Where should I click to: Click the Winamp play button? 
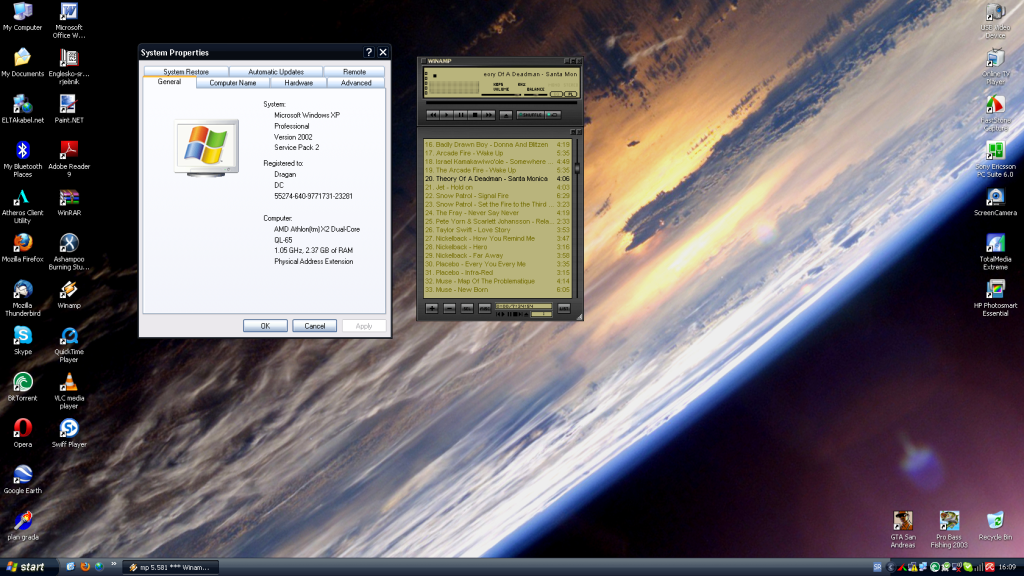tap(447, 115)
